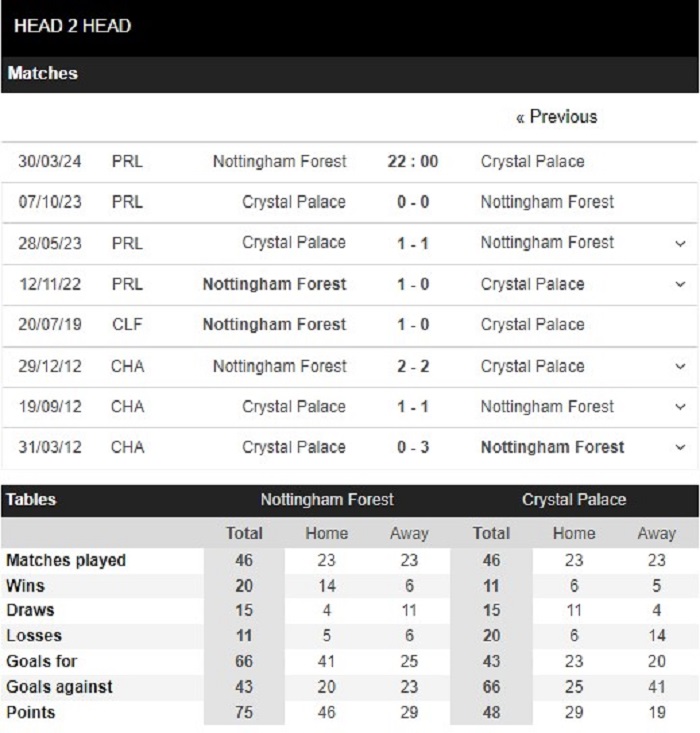700x733 pixels.
Task: Open the 2 - 2 score from 29/12/12
Action: (x=413, y=366)
